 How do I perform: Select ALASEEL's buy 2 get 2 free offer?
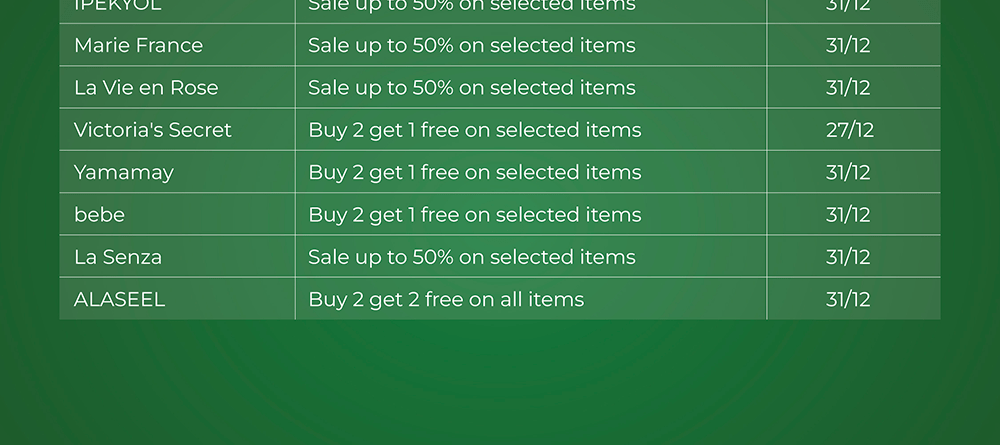click(446, 299)
